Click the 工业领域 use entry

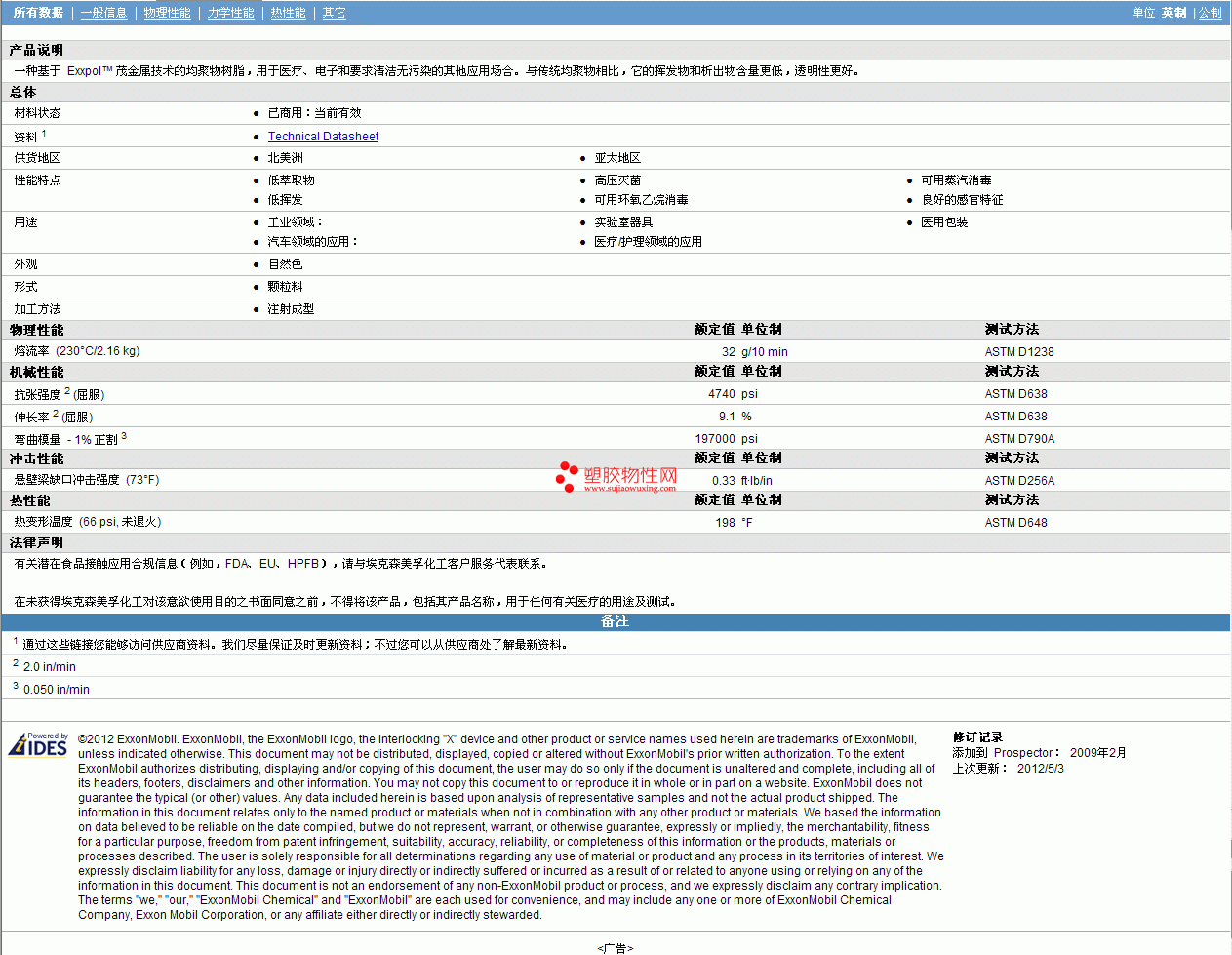(295, 222)
